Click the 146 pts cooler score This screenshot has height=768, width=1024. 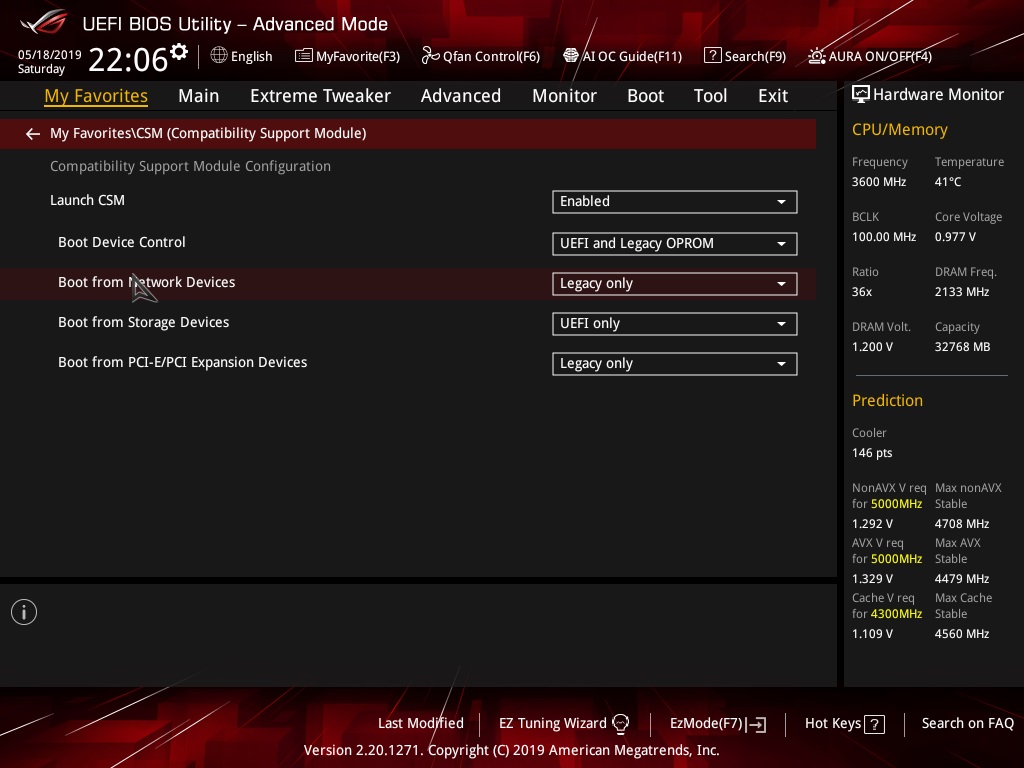pos(872,453)
